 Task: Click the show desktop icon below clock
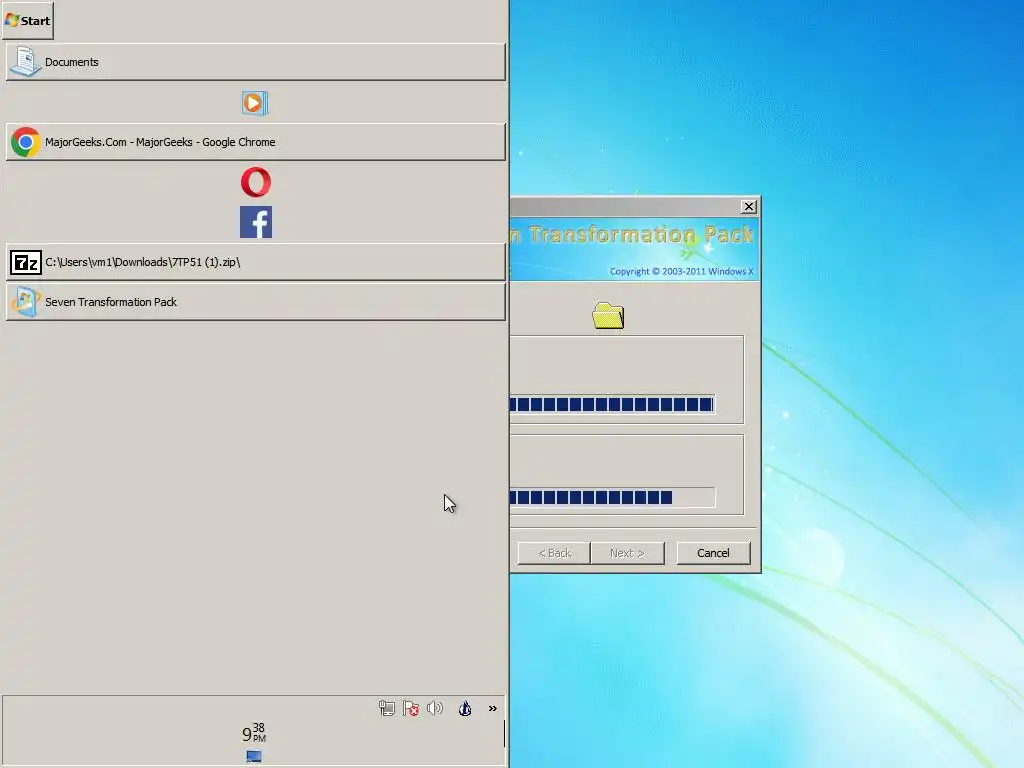[254, 756]
